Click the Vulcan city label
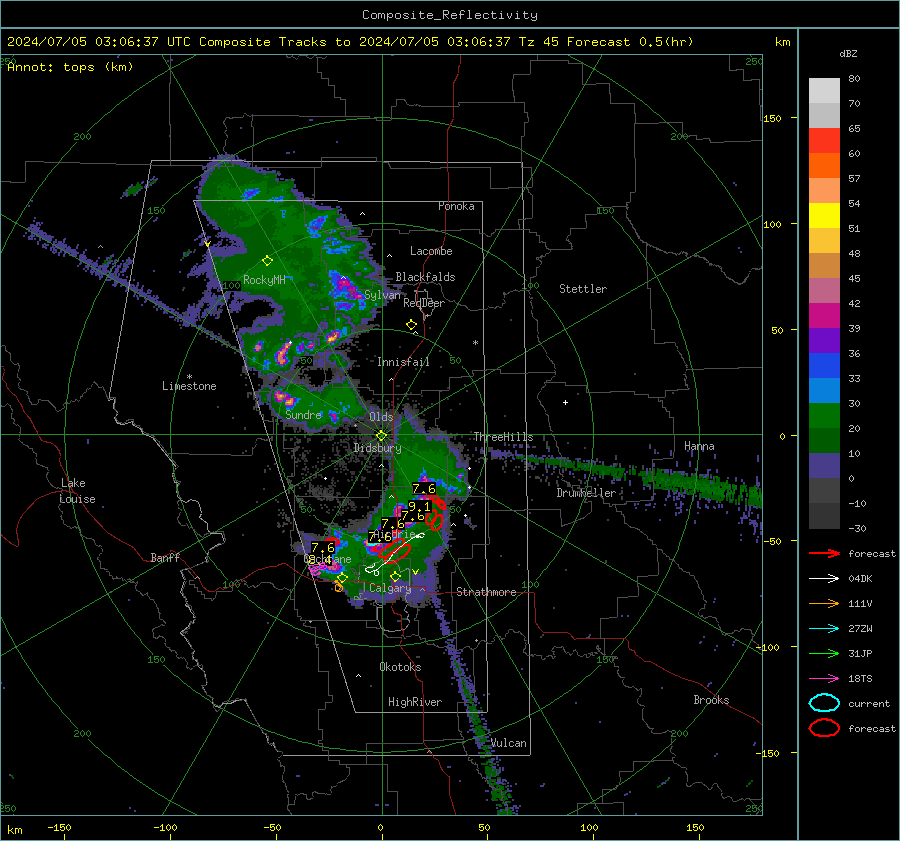 [509, 743]
